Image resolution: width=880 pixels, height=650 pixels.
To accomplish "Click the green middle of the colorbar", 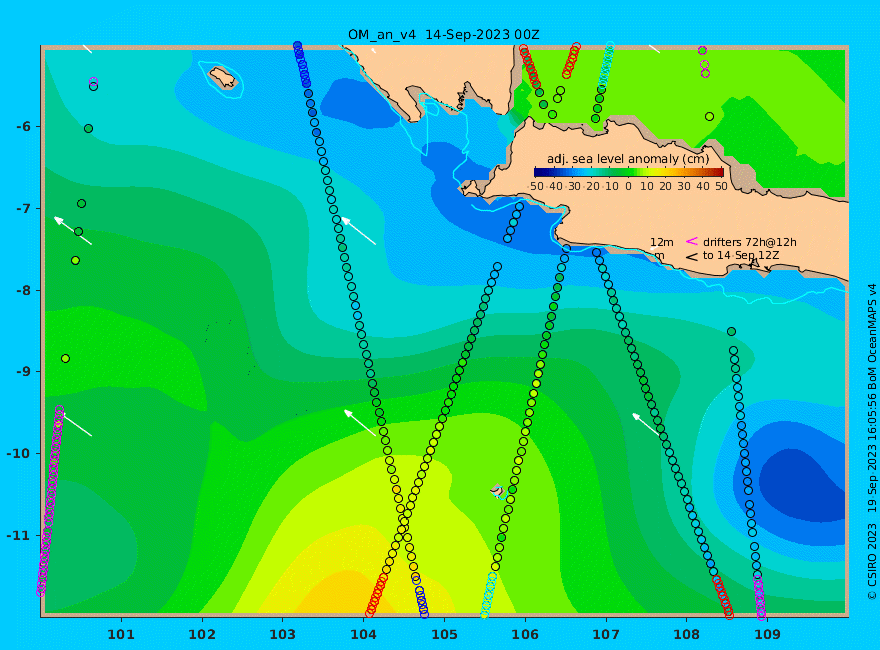I will pyautogui.click(x=629, y=172).
